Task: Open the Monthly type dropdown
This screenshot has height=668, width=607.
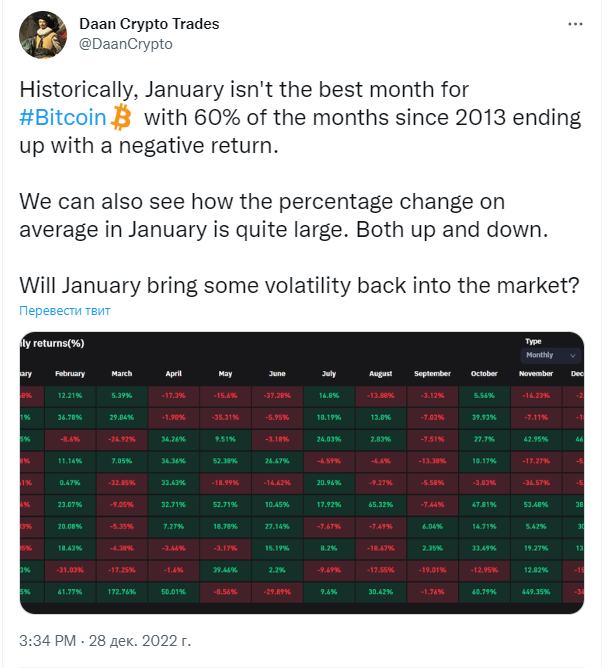Action: (549, 355)
